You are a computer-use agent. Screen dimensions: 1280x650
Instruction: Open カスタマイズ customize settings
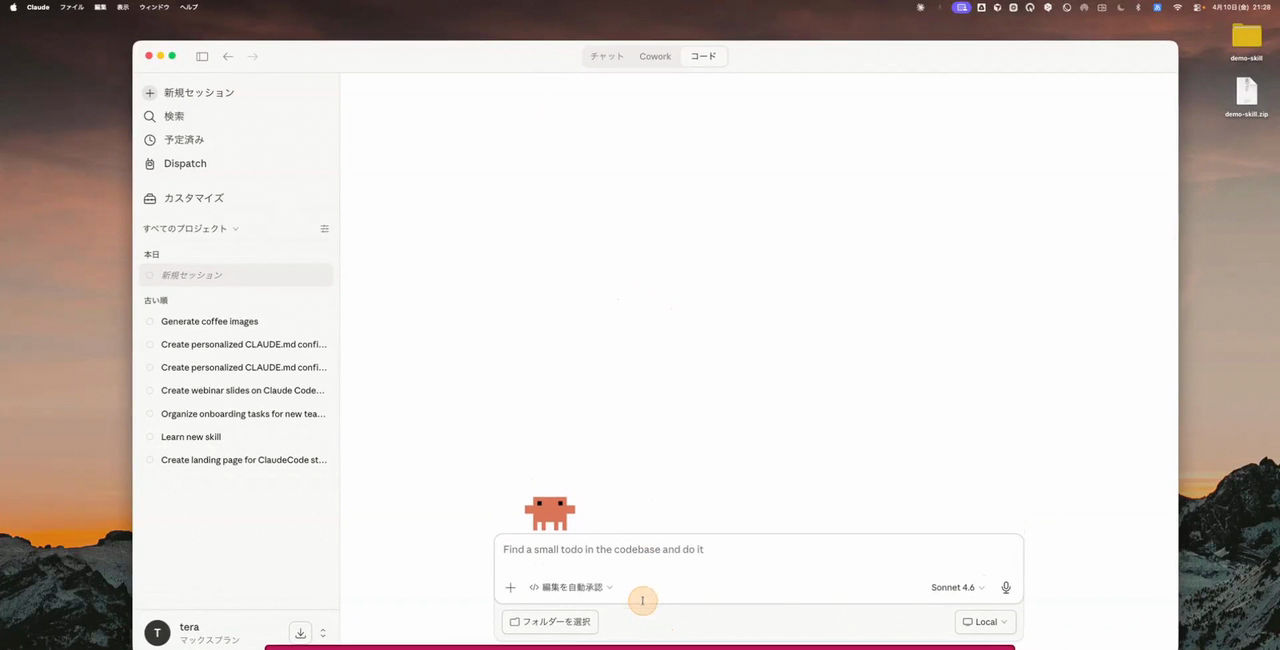pyautogui.click(x=194, y=198)
